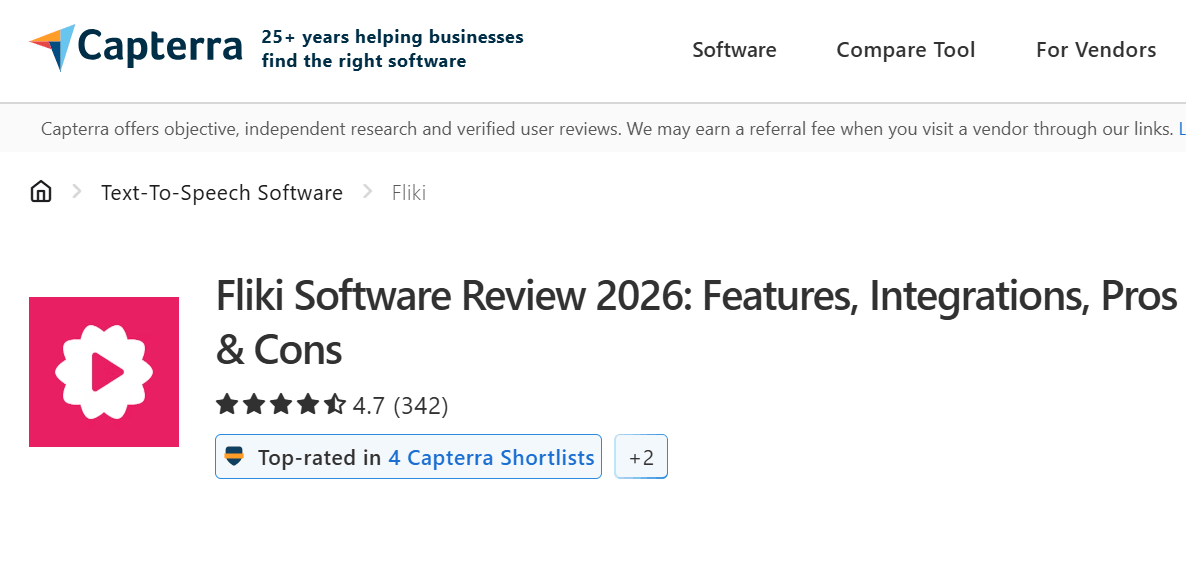1186x574 pixels.
Task: Click the Fliki breadcrumb text
Action: (408, 193)
